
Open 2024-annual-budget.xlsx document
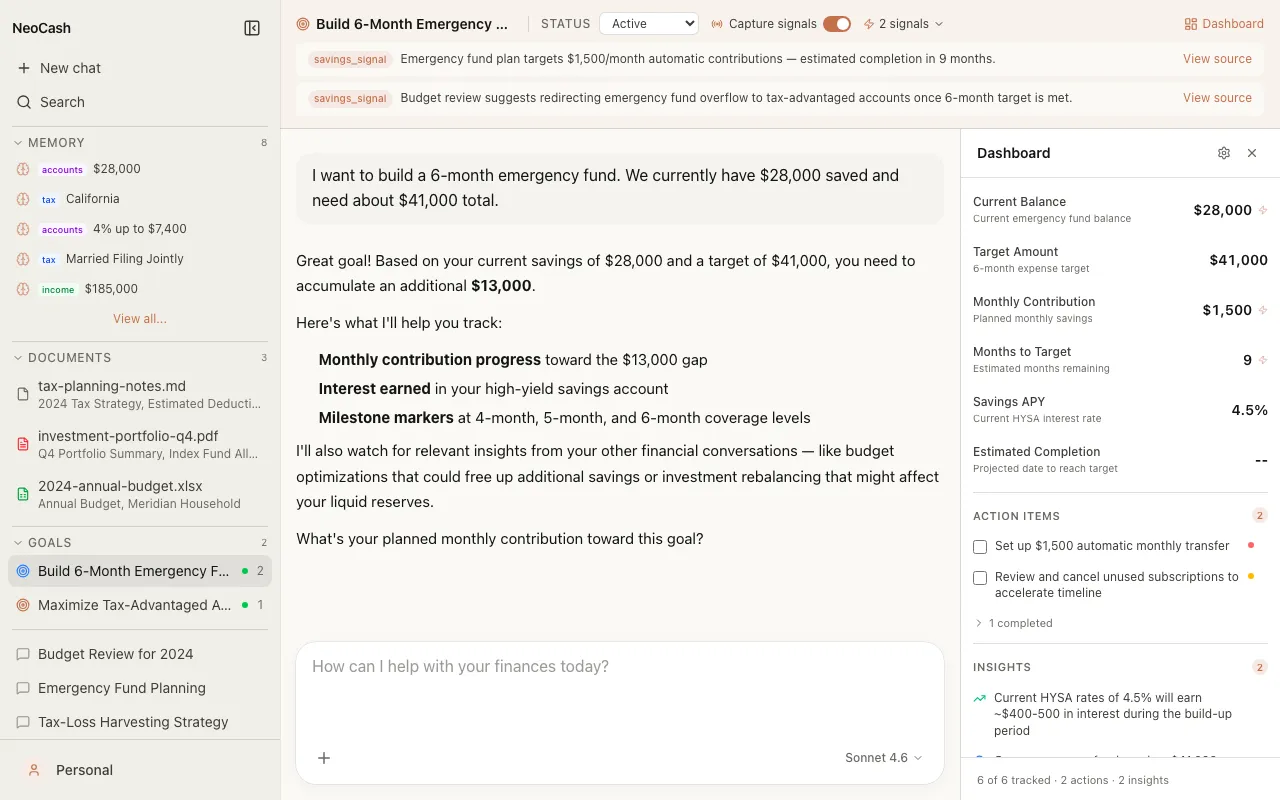140,494
